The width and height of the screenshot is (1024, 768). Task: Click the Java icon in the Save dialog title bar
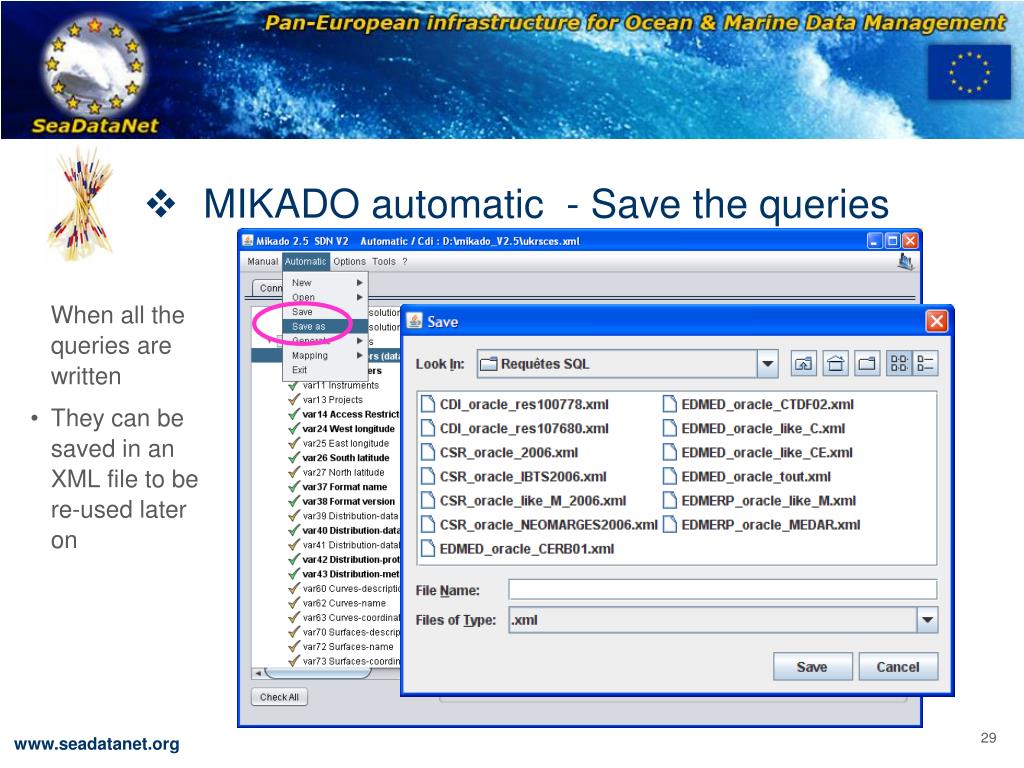coord(414,321)
